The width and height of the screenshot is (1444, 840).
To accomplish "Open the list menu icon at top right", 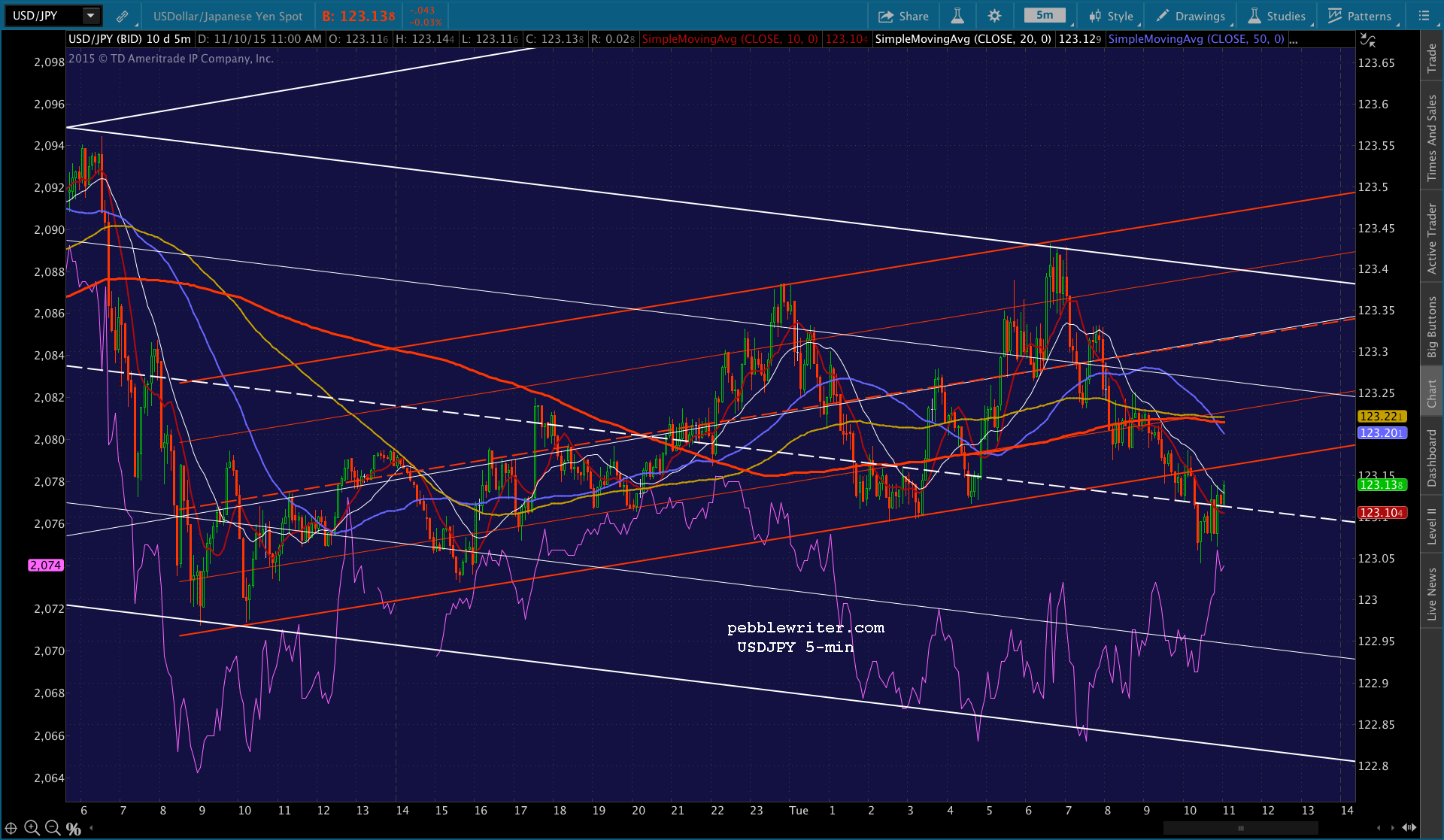I will [1424, 16].
